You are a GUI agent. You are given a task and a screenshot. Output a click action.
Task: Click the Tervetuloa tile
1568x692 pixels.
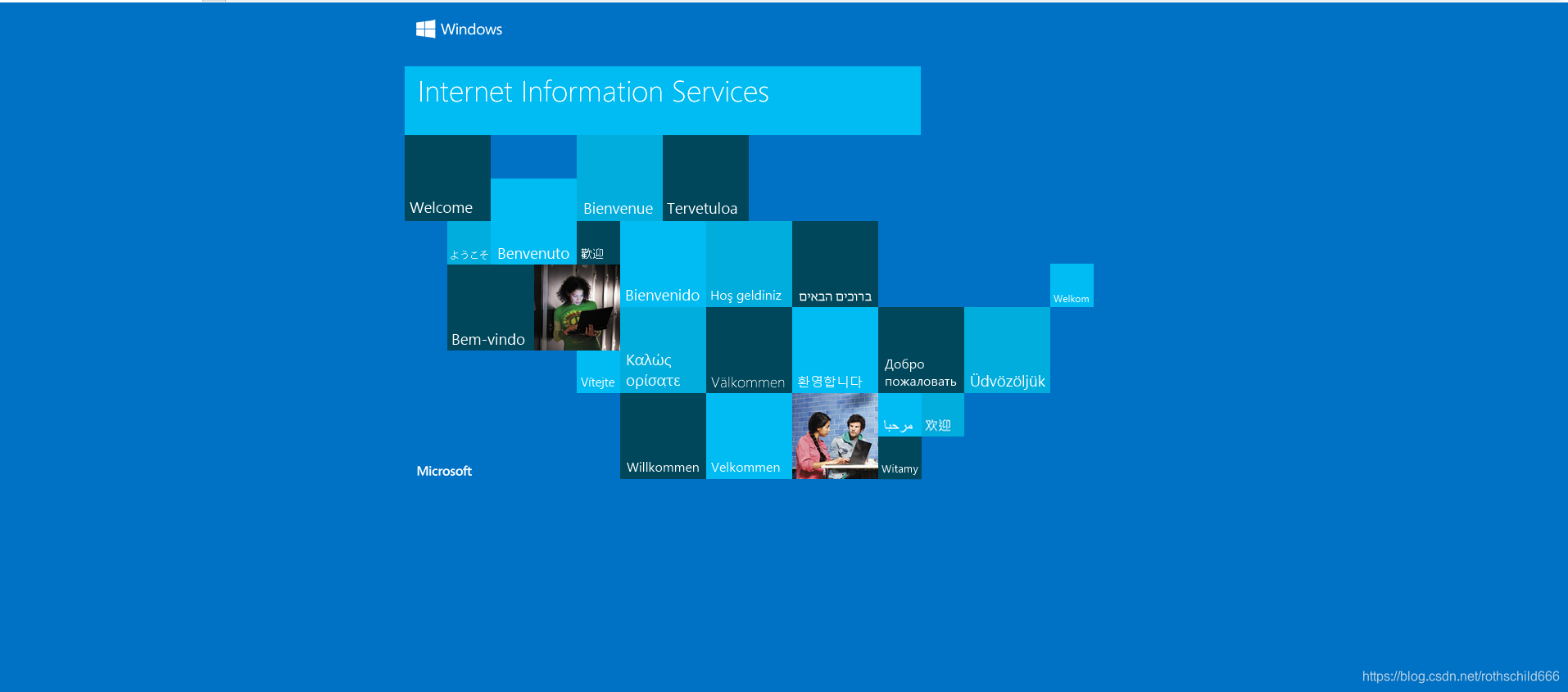pos(705,178)
